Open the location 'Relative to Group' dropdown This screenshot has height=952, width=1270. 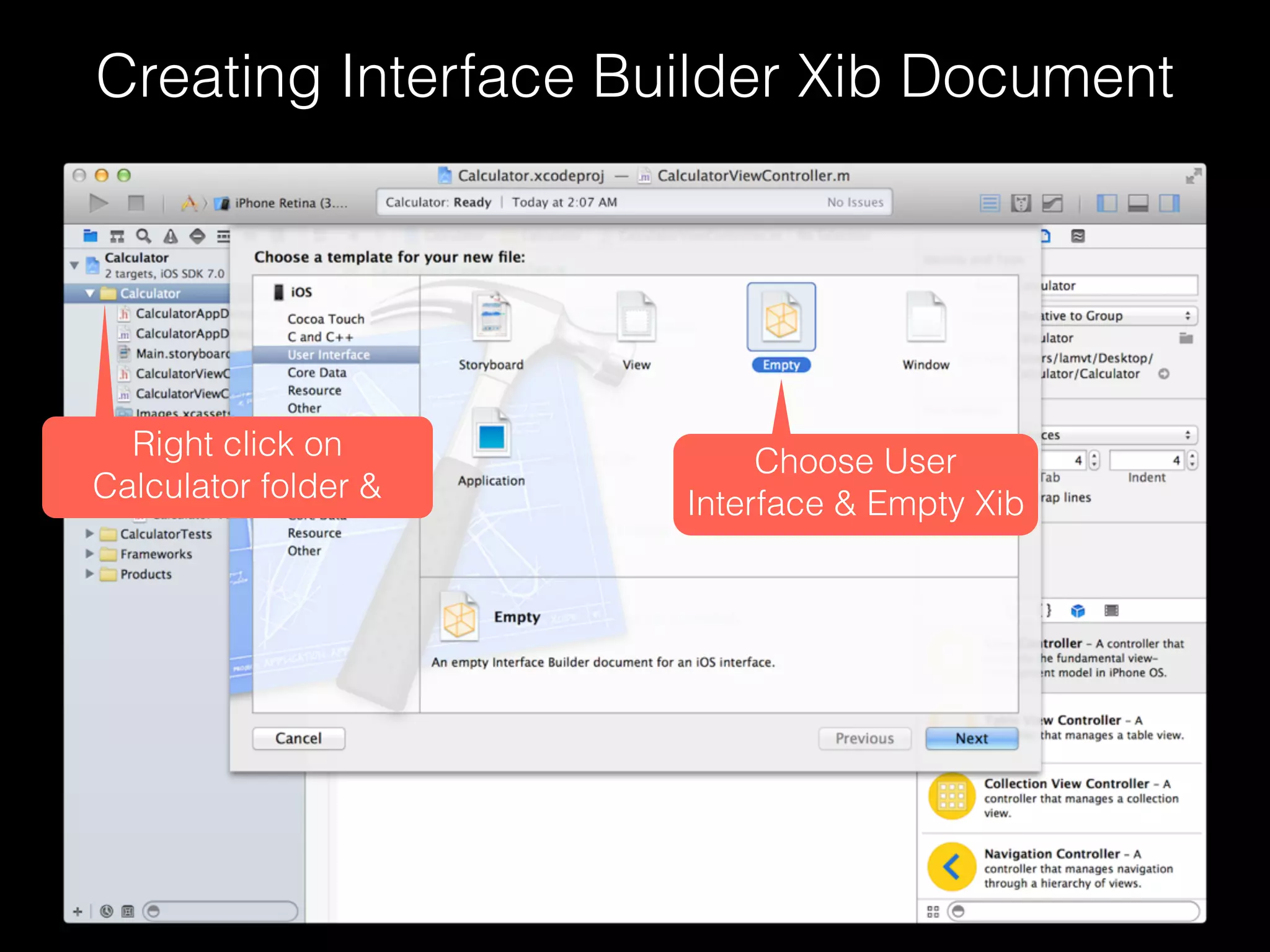(1118, 315)
